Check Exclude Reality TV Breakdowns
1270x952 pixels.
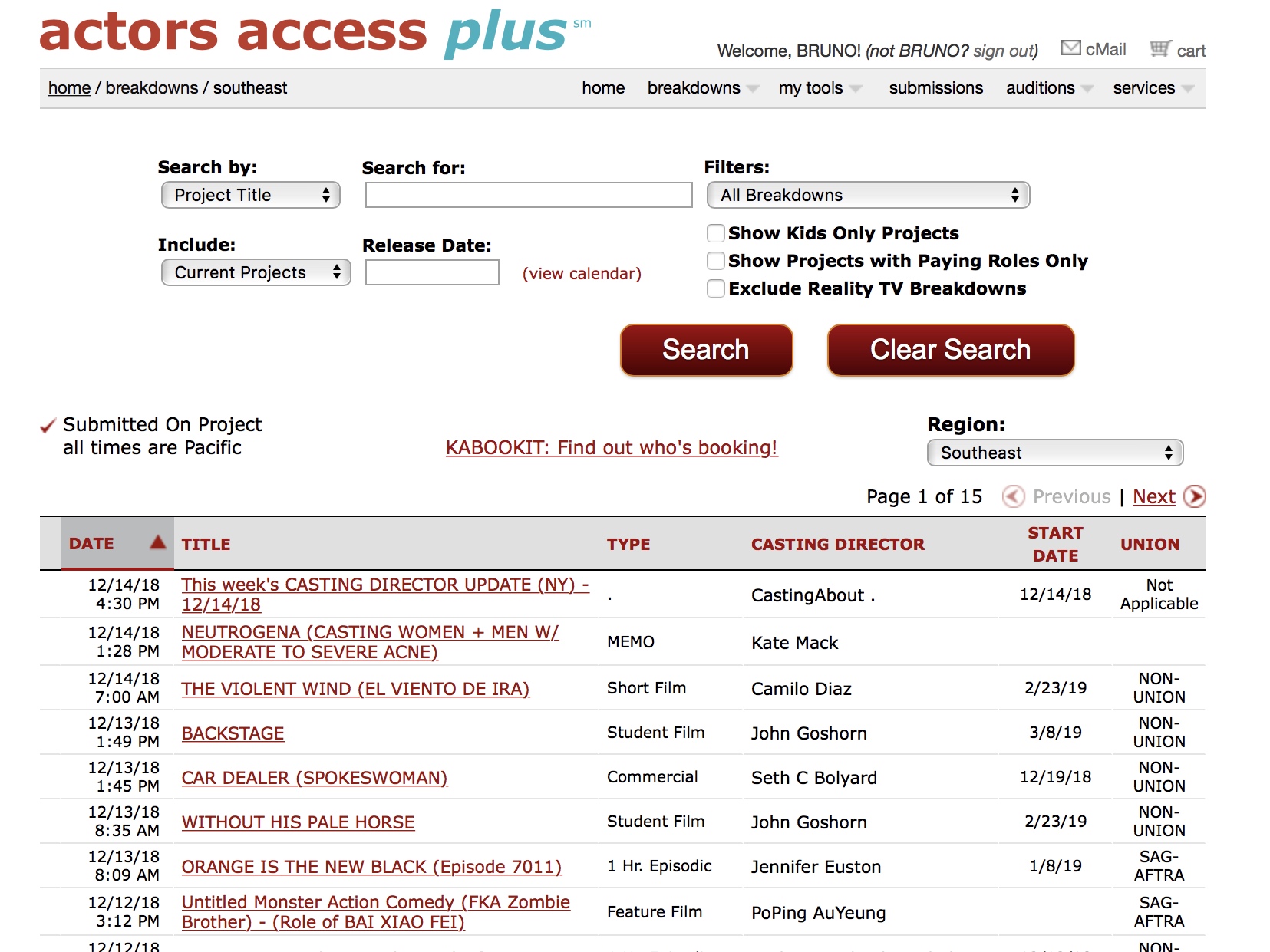[x=715, y=288]
